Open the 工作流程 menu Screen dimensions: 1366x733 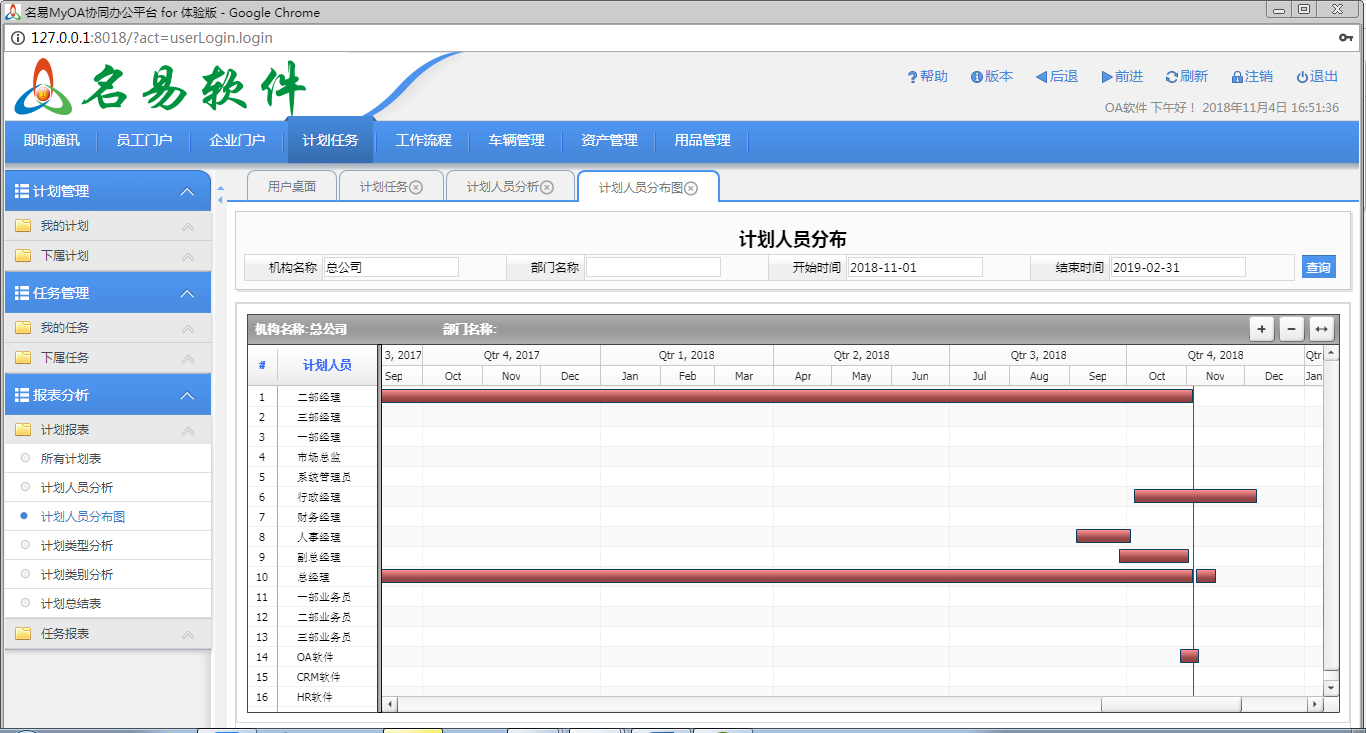pos(423,141)
